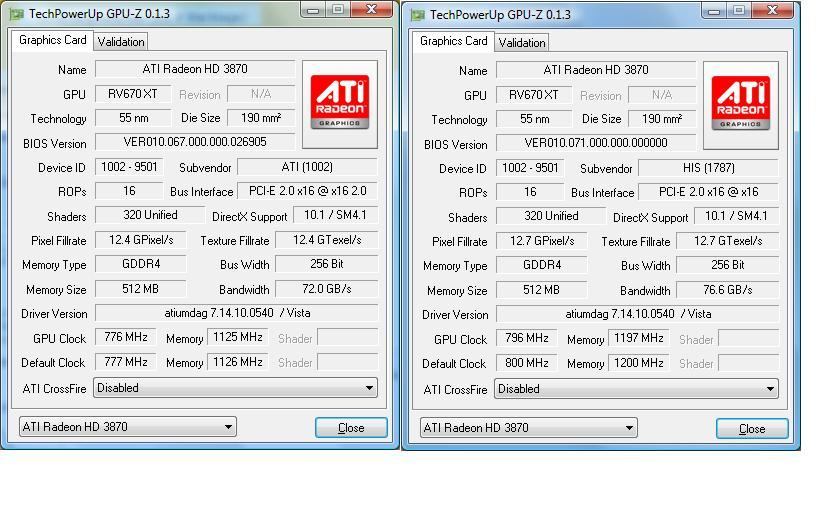Click Driver Version field in right window

pyautogui.click(x=637, y=314)
